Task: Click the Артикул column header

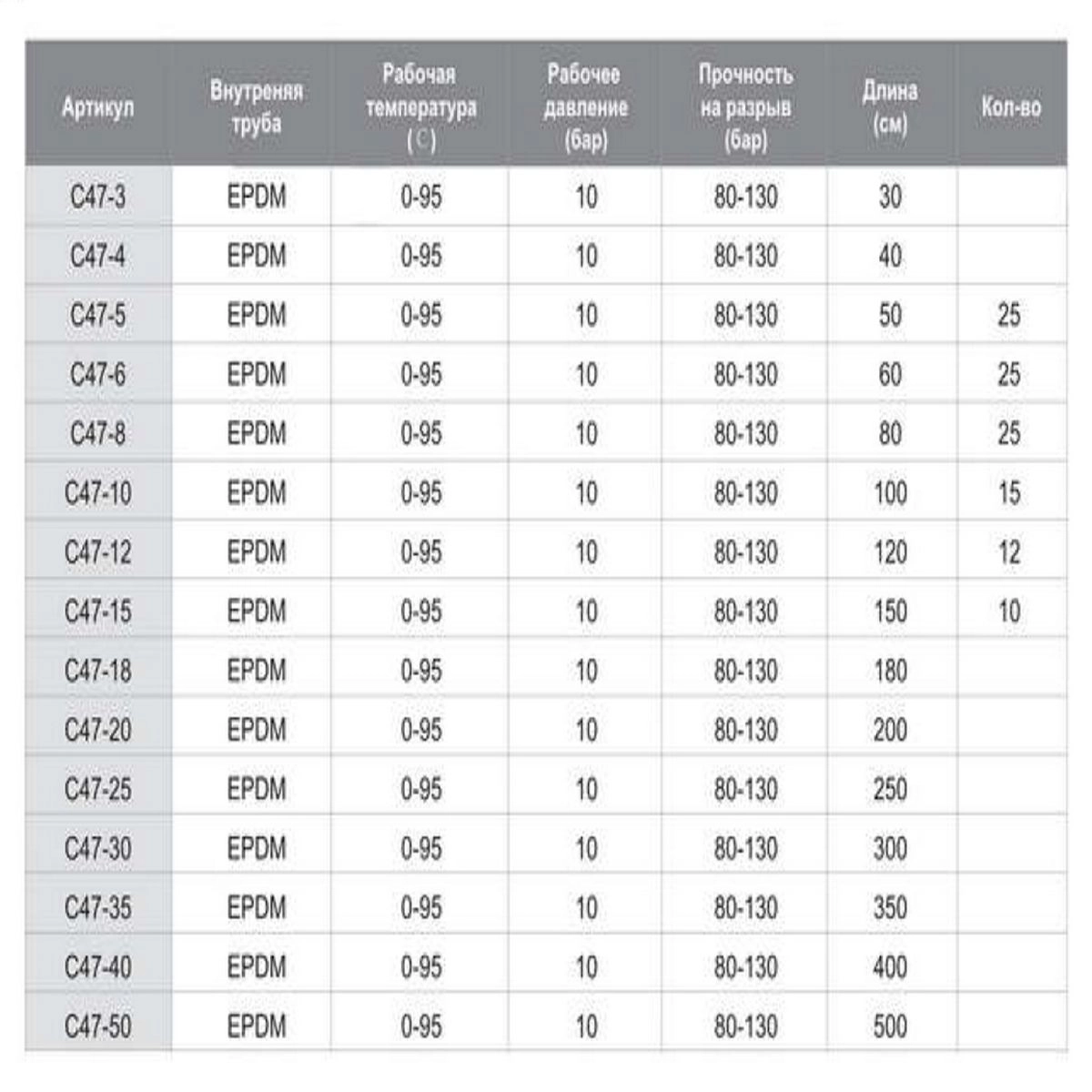Action: pyautogui.click(x=98, y=106)
